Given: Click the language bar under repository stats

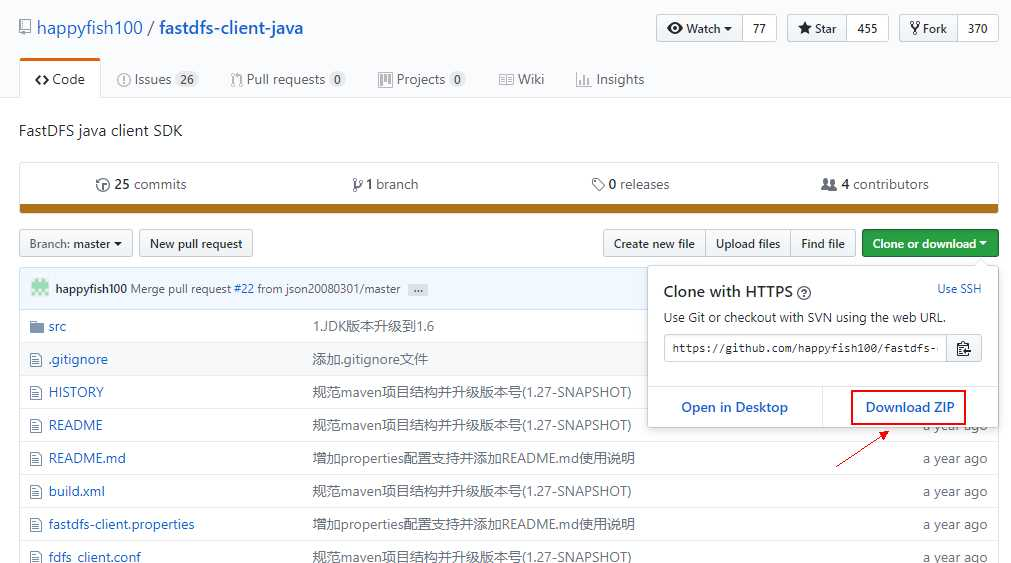Looking at the screenshot, I should point(508,209).
